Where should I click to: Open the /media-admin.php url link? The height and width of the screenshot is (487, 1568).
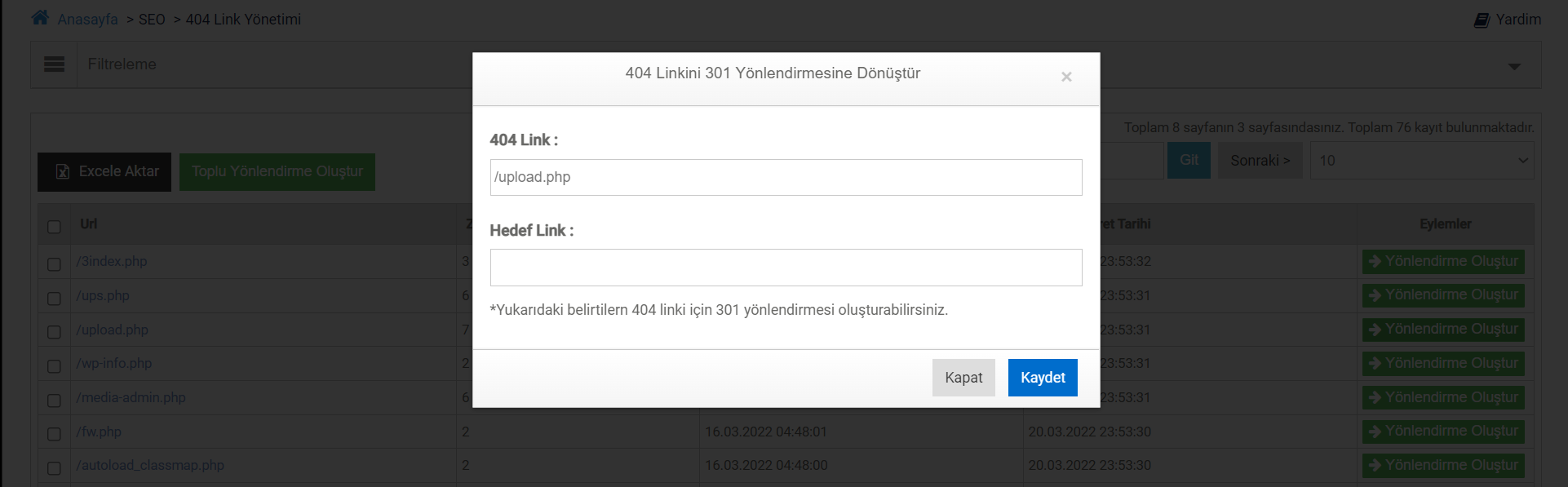pos(131,397)
